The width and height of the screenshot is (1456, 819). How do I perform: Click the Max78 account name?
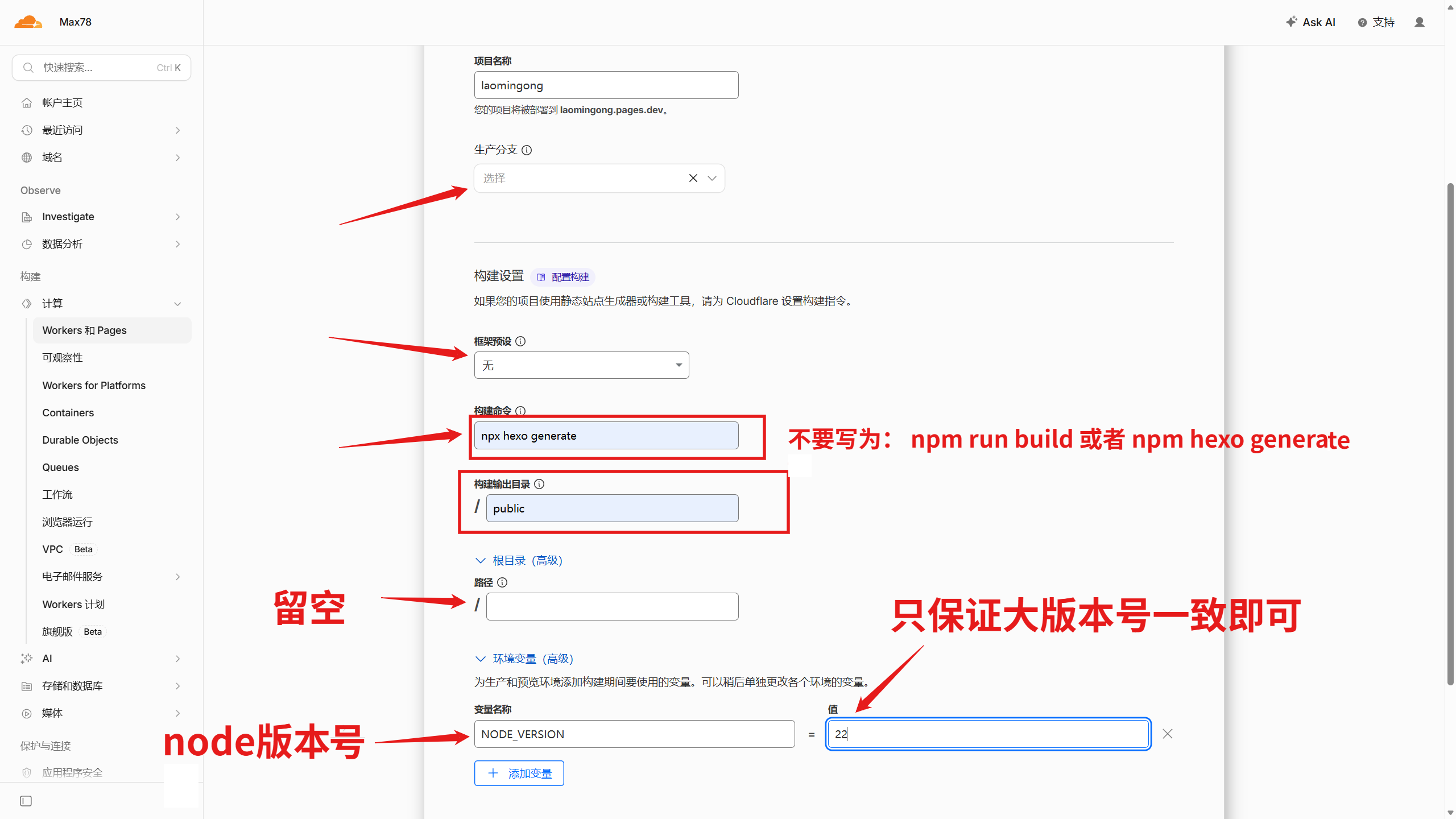click(x=76, y=22)
